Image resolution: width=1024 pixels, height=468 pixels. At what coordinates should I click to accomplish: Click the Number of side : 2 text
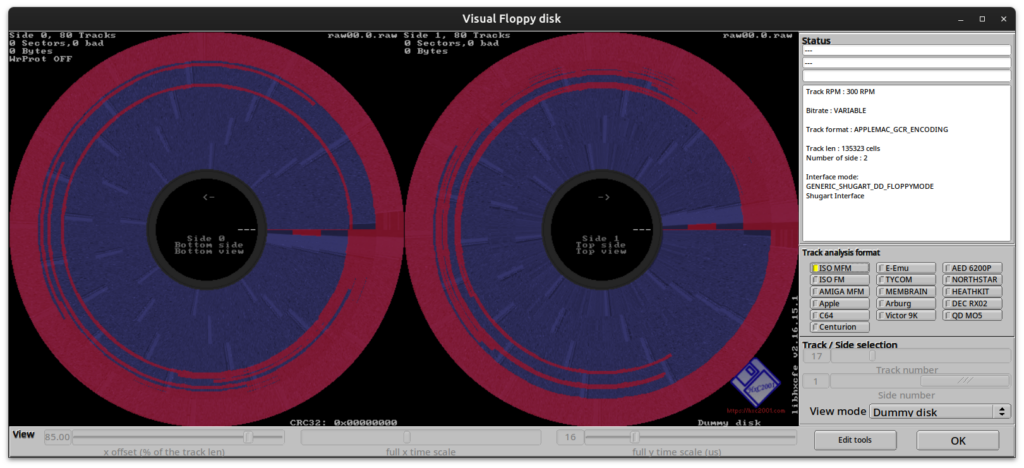coord(836,157)
